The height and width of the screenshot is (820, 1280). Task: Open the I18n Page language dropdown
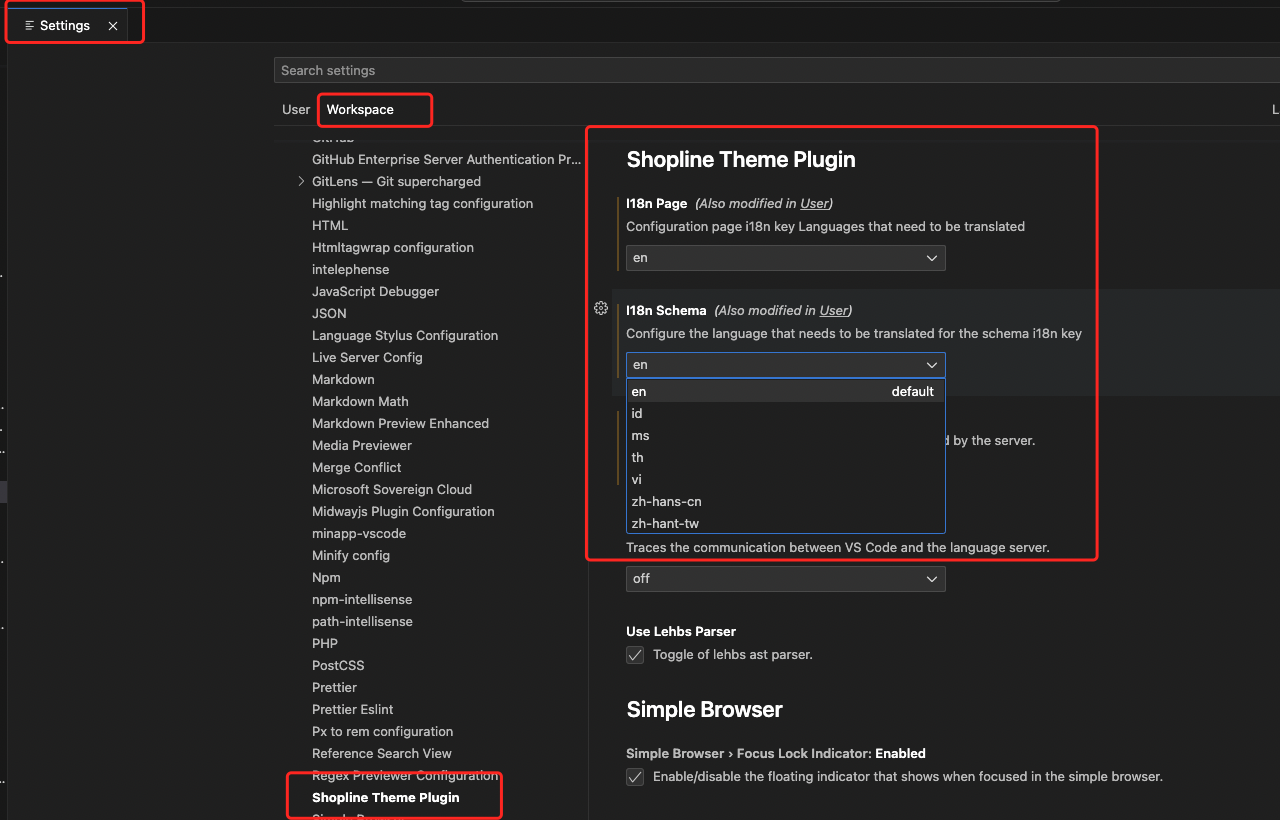pos(786,258)
